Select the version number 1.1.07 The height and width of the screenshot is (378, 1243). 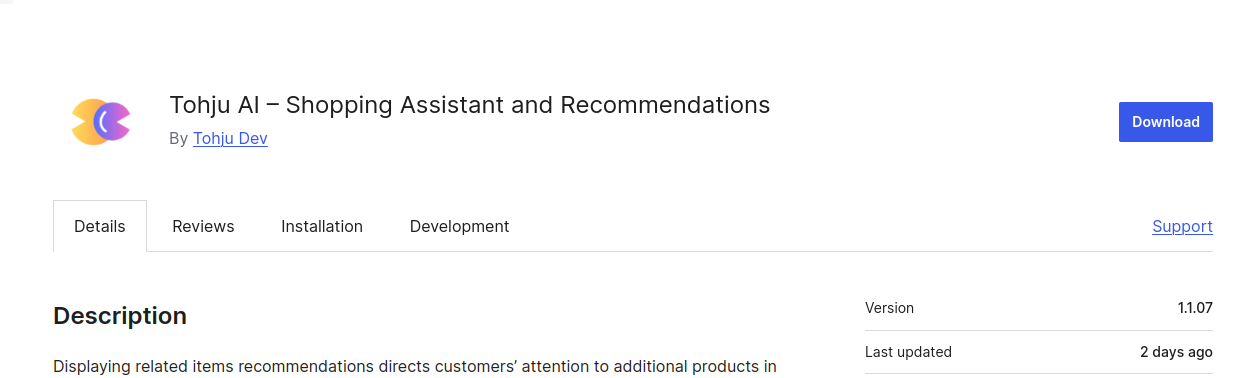click(1195, 308)
